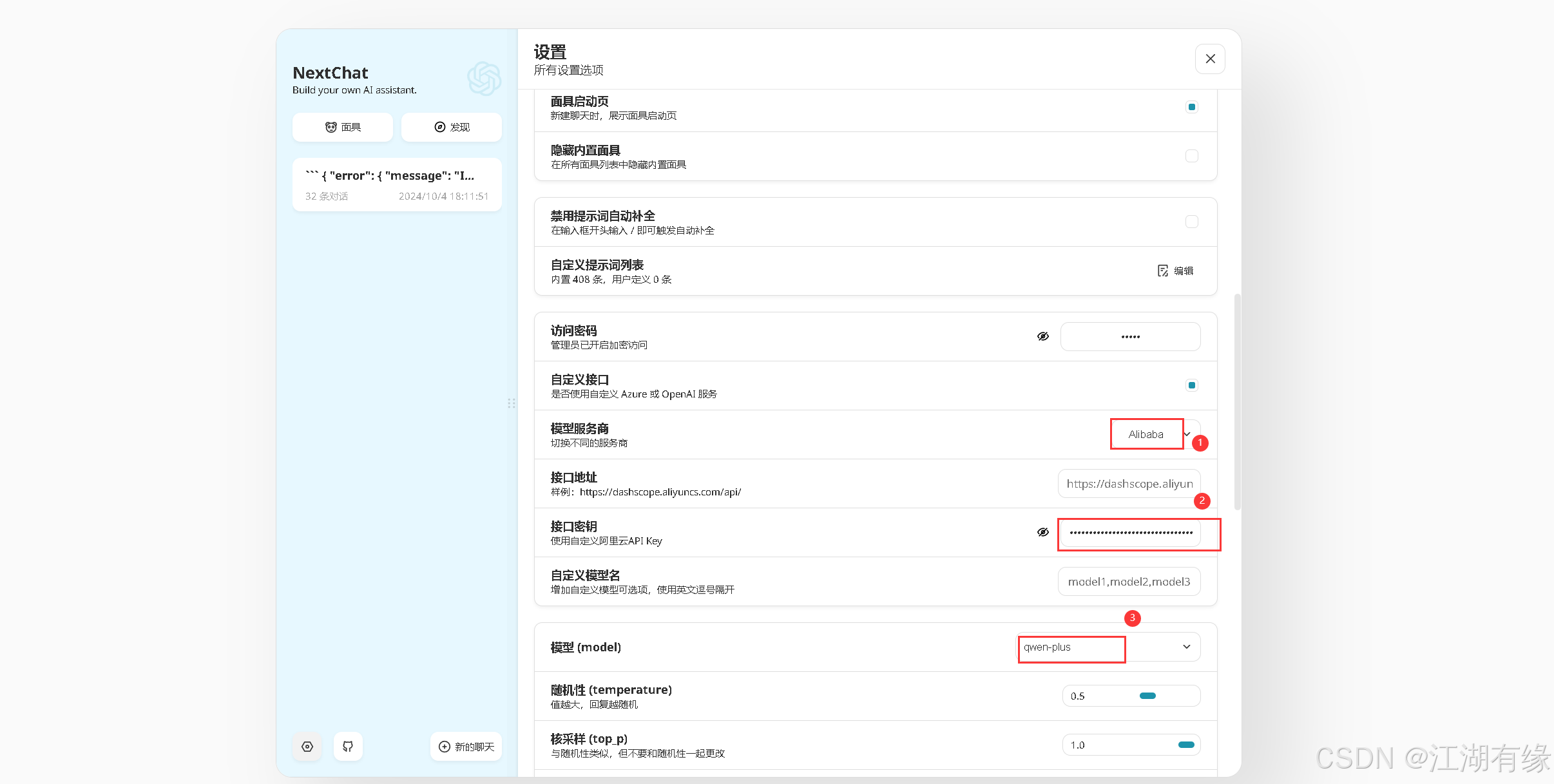This screenshot has height=784, width=1554.
Task: Click the ChatGPT logo in sidebar
Action: pos(484,79)
